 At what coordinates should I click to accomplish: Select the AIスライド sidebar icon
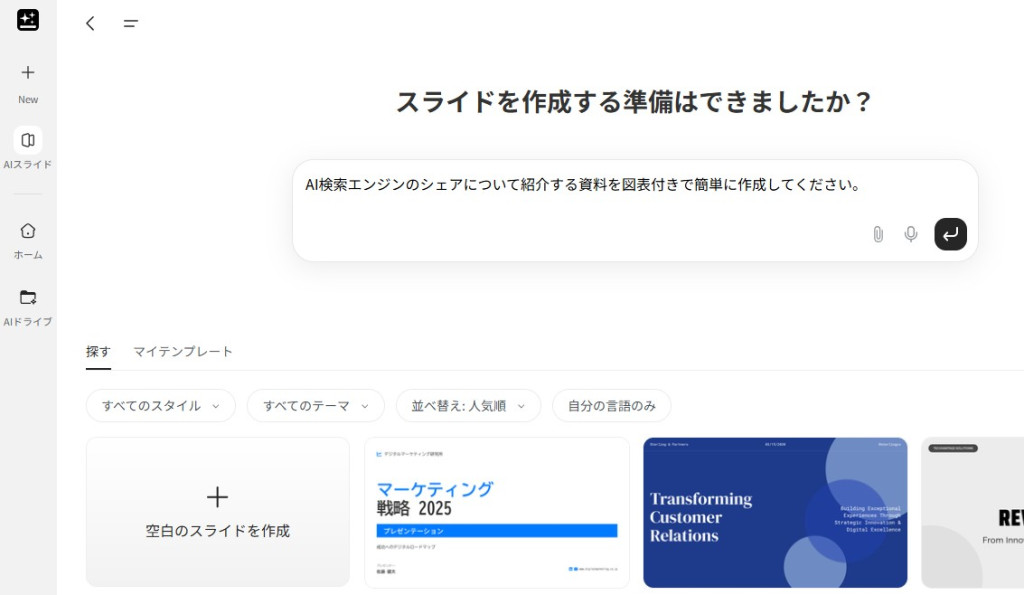click(x=27, y=148)
